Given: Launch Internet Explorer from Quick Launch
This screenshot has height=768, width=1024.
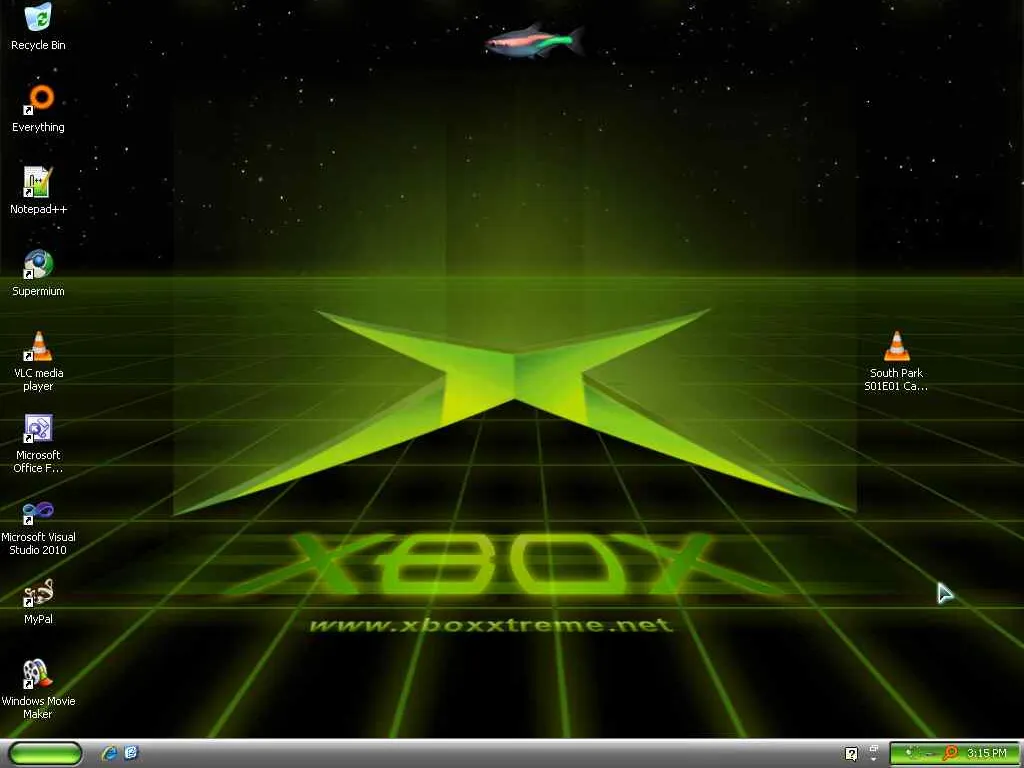Looking at the screenshot, I should (x=109, y=753).
